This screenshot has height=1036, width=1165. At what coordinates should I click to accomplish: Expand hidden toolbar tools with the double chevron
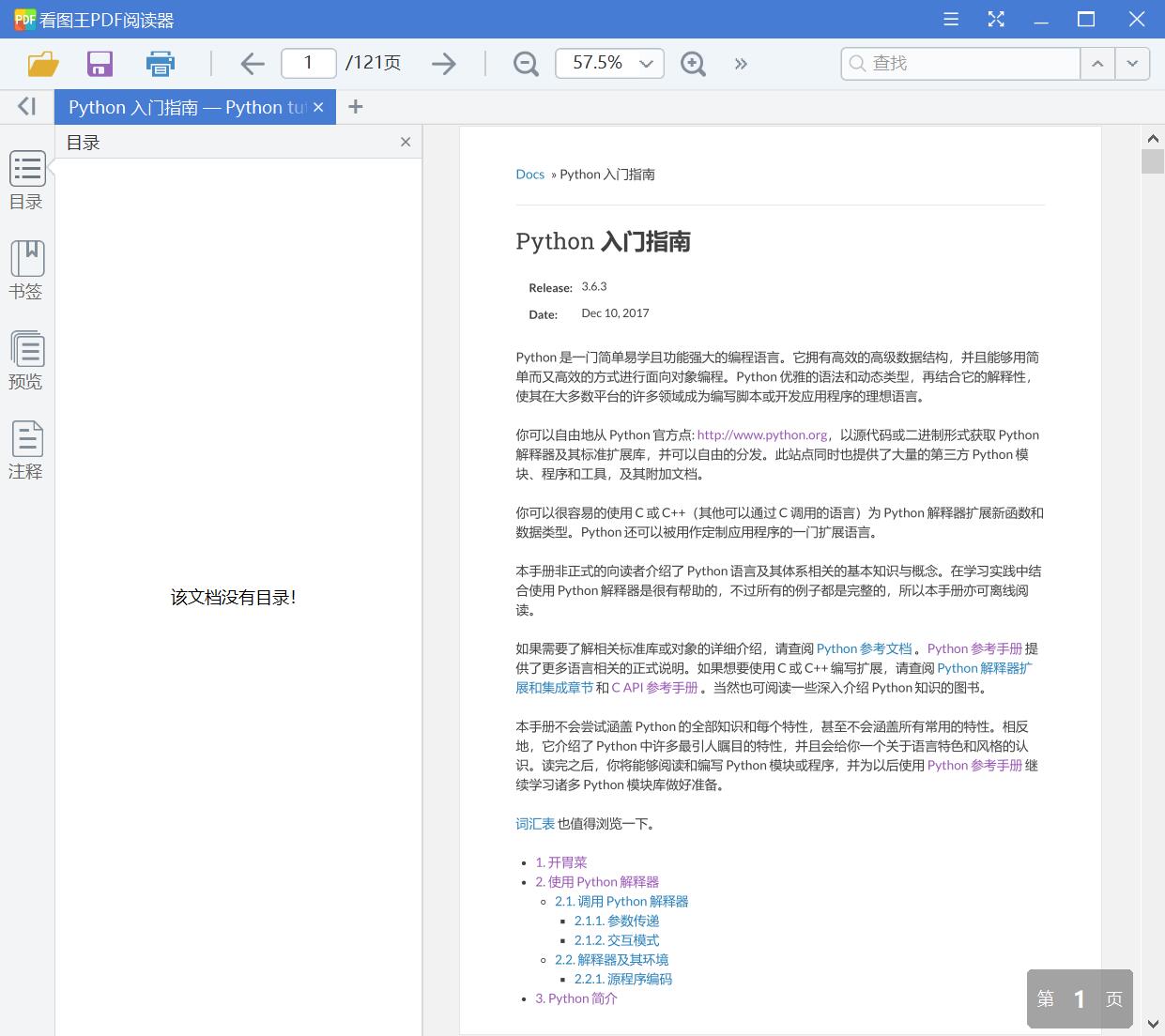(x=741, y=64)
